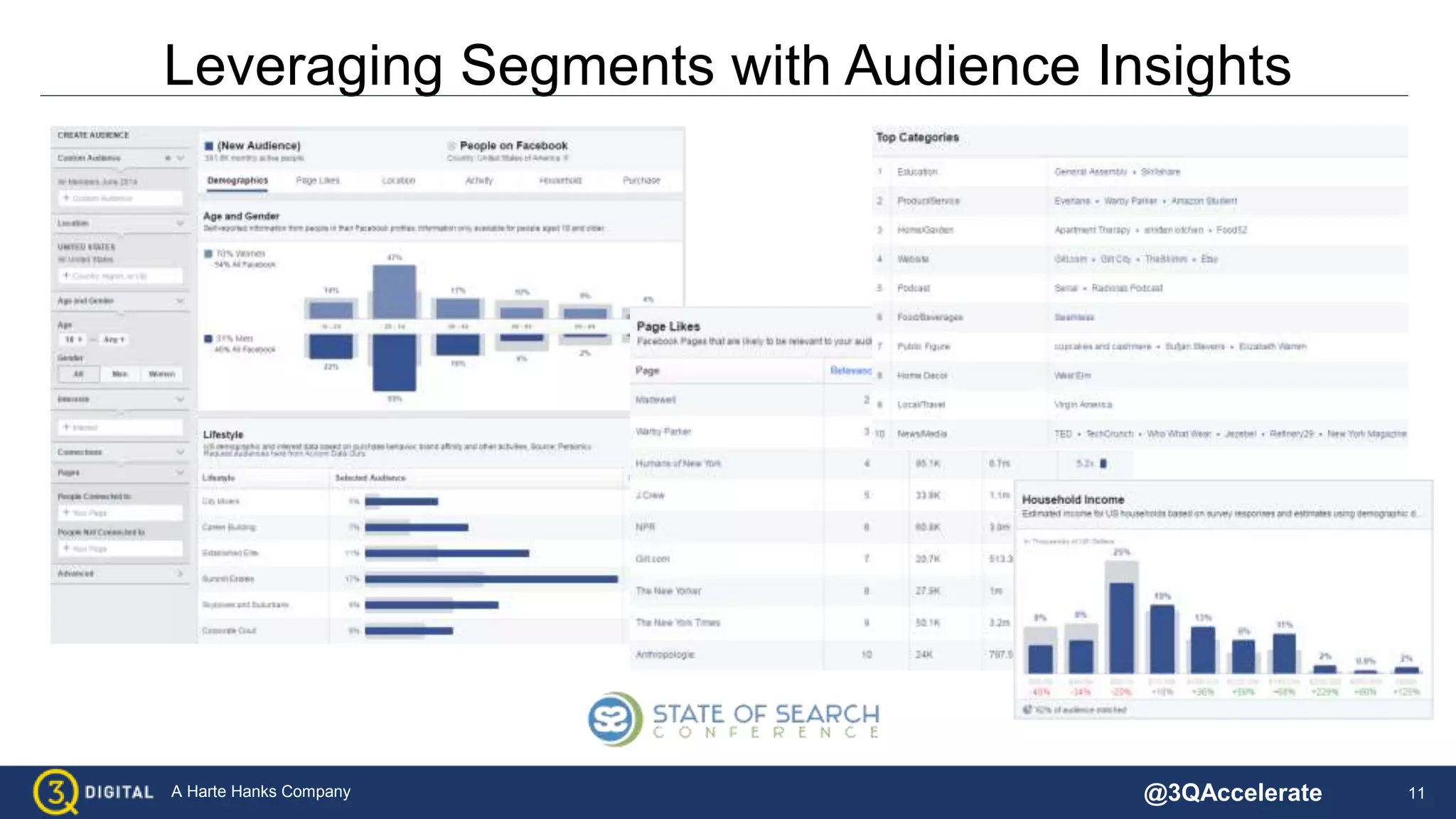Open the maximum age Any dropdown
Image resolution: width=1456 pixels, height=819 pixels.
pos(114,340)
